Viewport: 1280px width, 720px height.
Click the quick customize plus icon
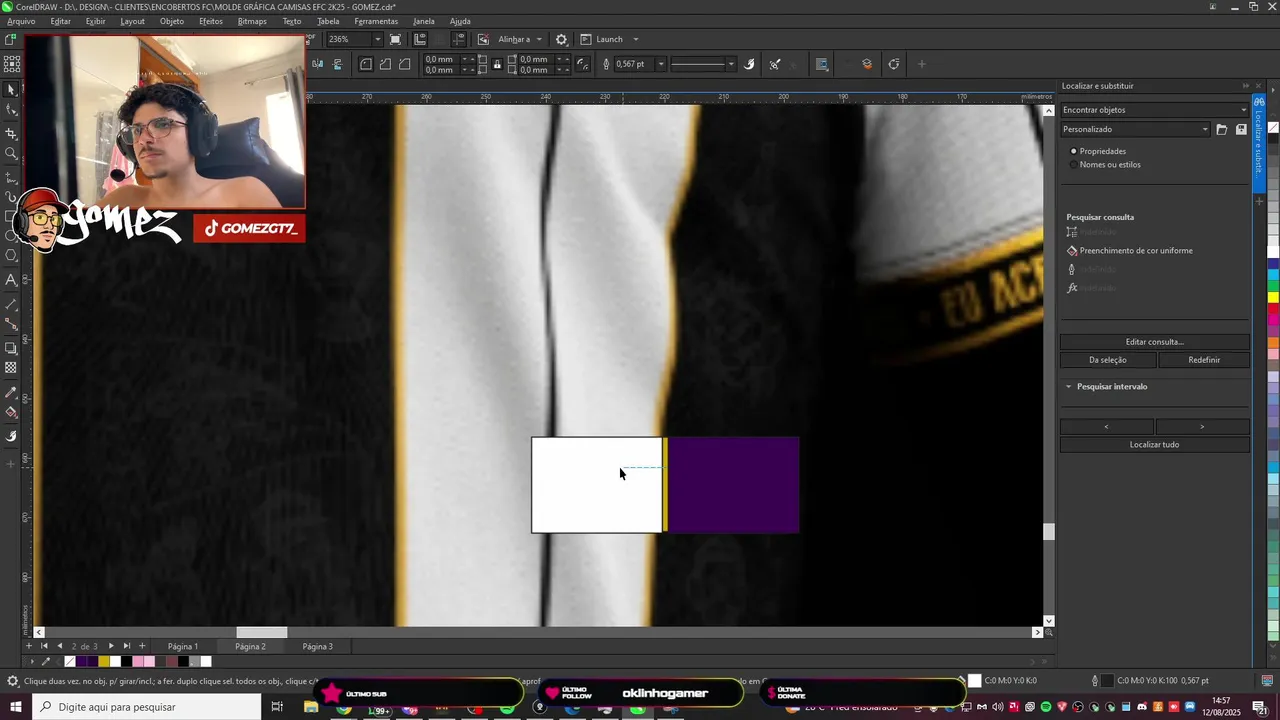[922, 64]
